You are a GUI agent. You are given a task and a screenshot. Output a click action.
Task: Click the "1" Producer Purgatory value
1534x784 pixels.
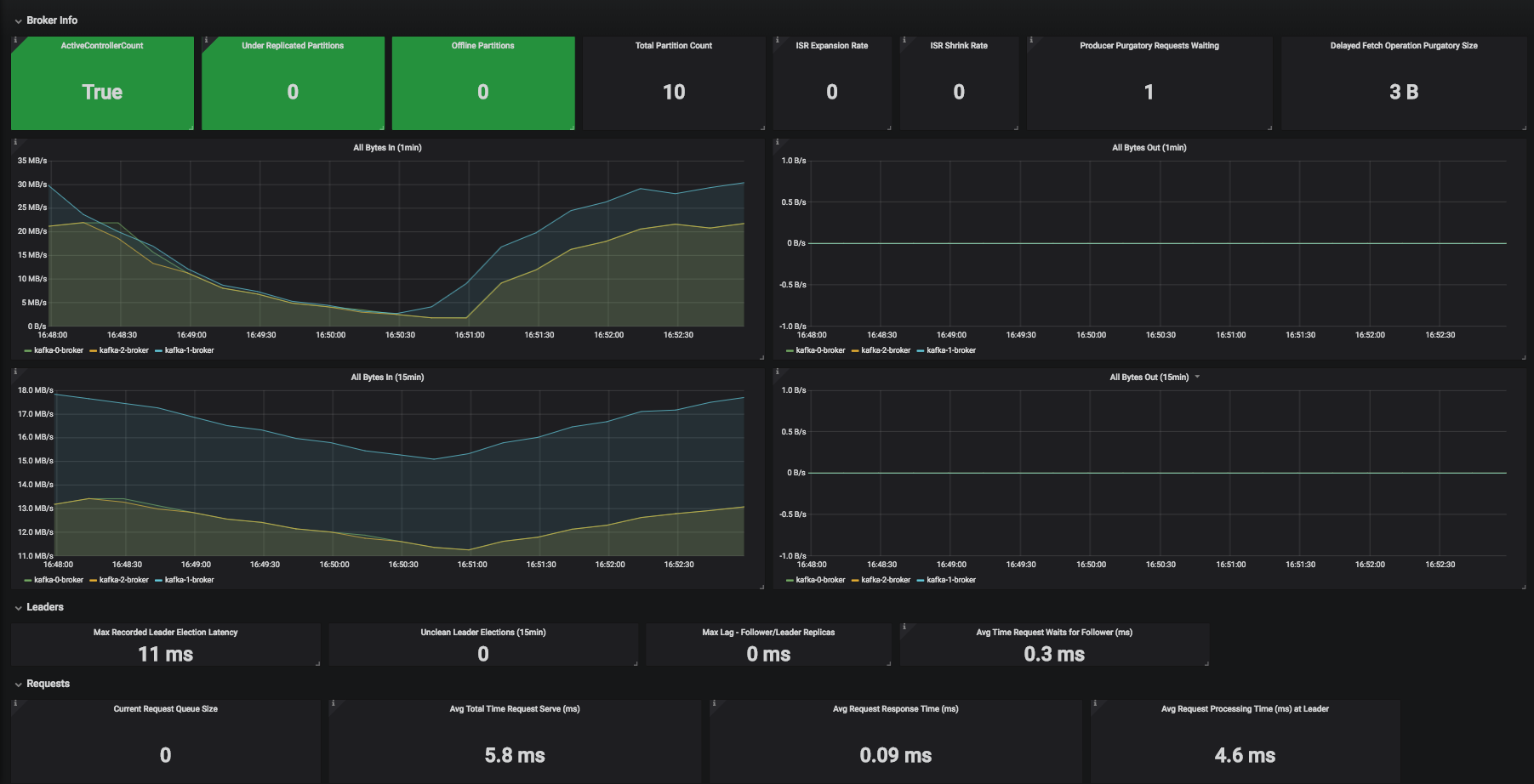tap(1149, 92)
